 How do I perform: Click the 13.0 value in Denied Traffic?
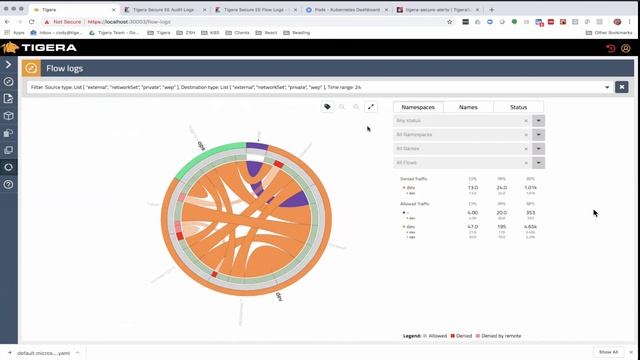click(x=473, y=188)
